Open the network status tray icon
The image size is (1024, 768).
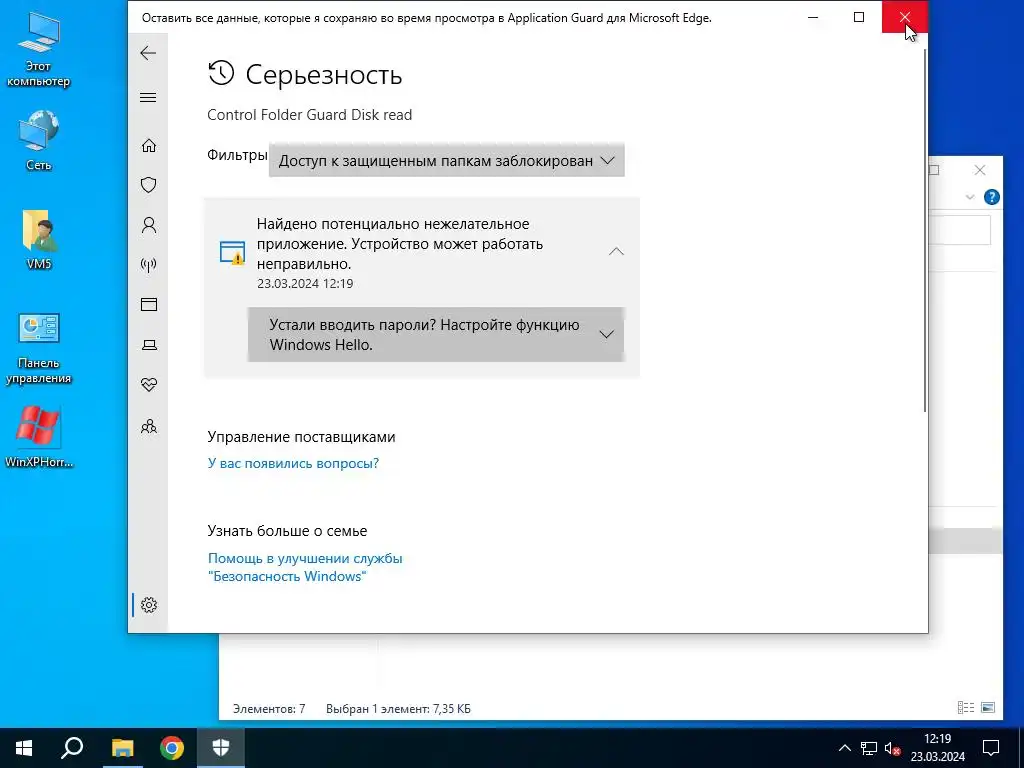(x=869, y=748)
